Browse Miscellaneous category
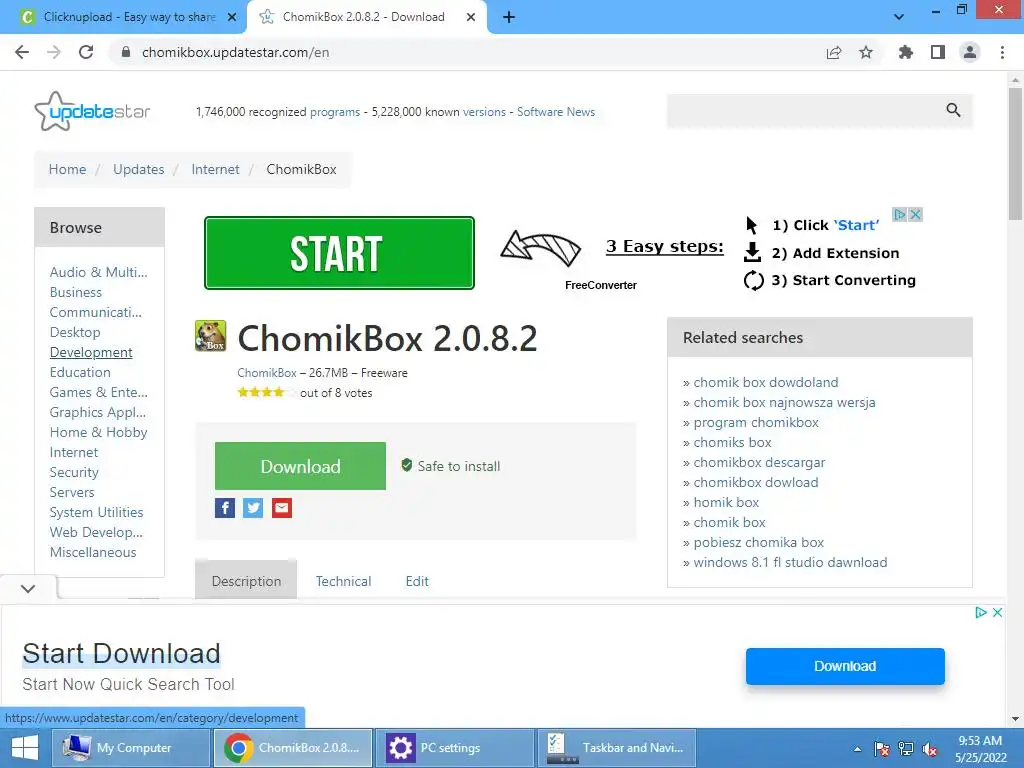This screenshot has height=768, width=1024. (93, 552)
